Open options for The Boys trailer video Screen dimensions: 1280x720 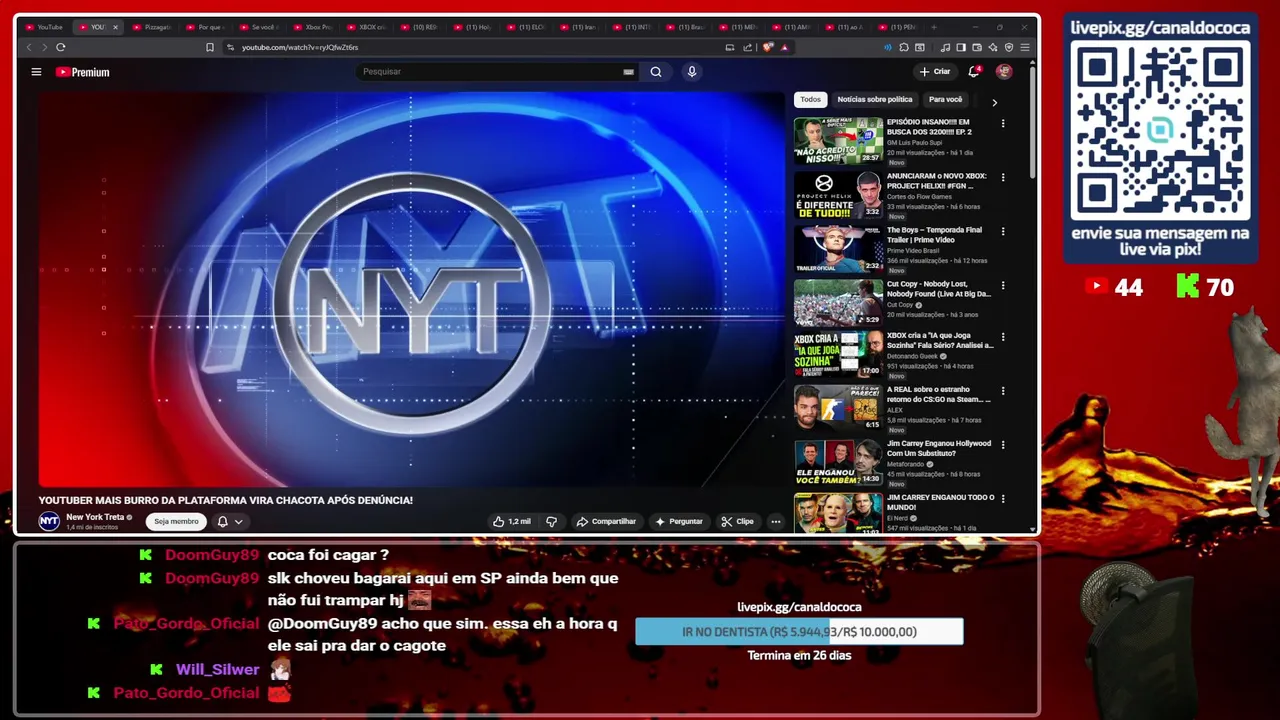1003,232
